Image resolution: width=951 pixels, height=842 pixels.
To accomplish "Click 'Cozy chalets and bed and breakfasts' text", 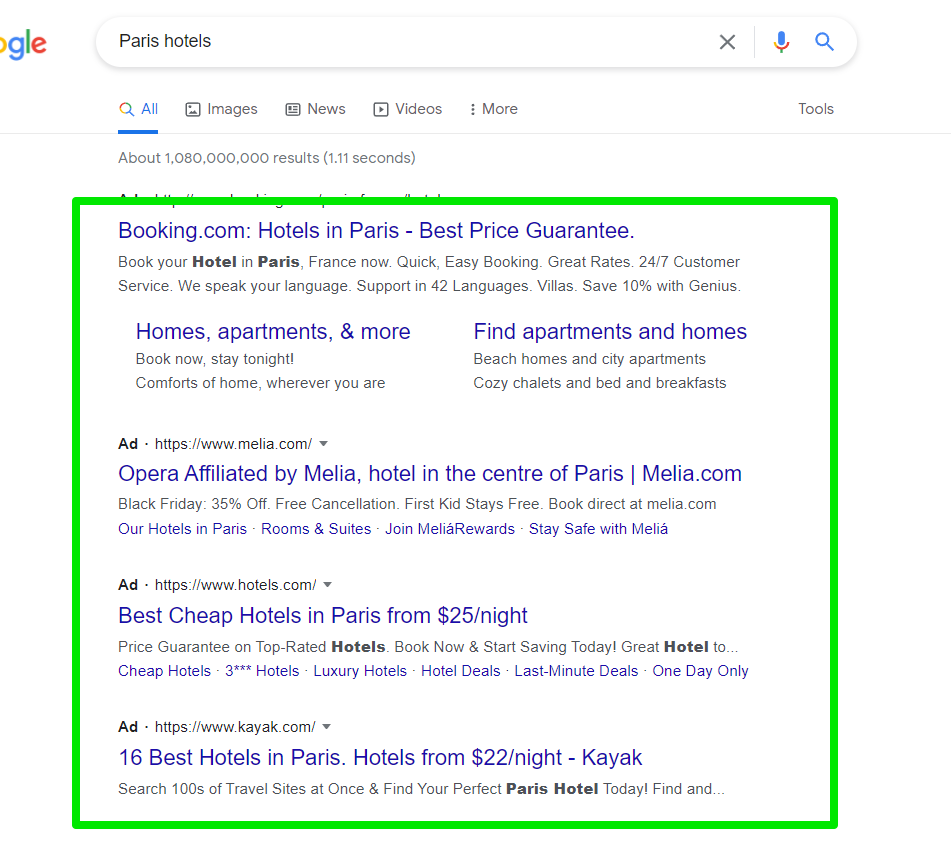I will [x=600, y=383].
